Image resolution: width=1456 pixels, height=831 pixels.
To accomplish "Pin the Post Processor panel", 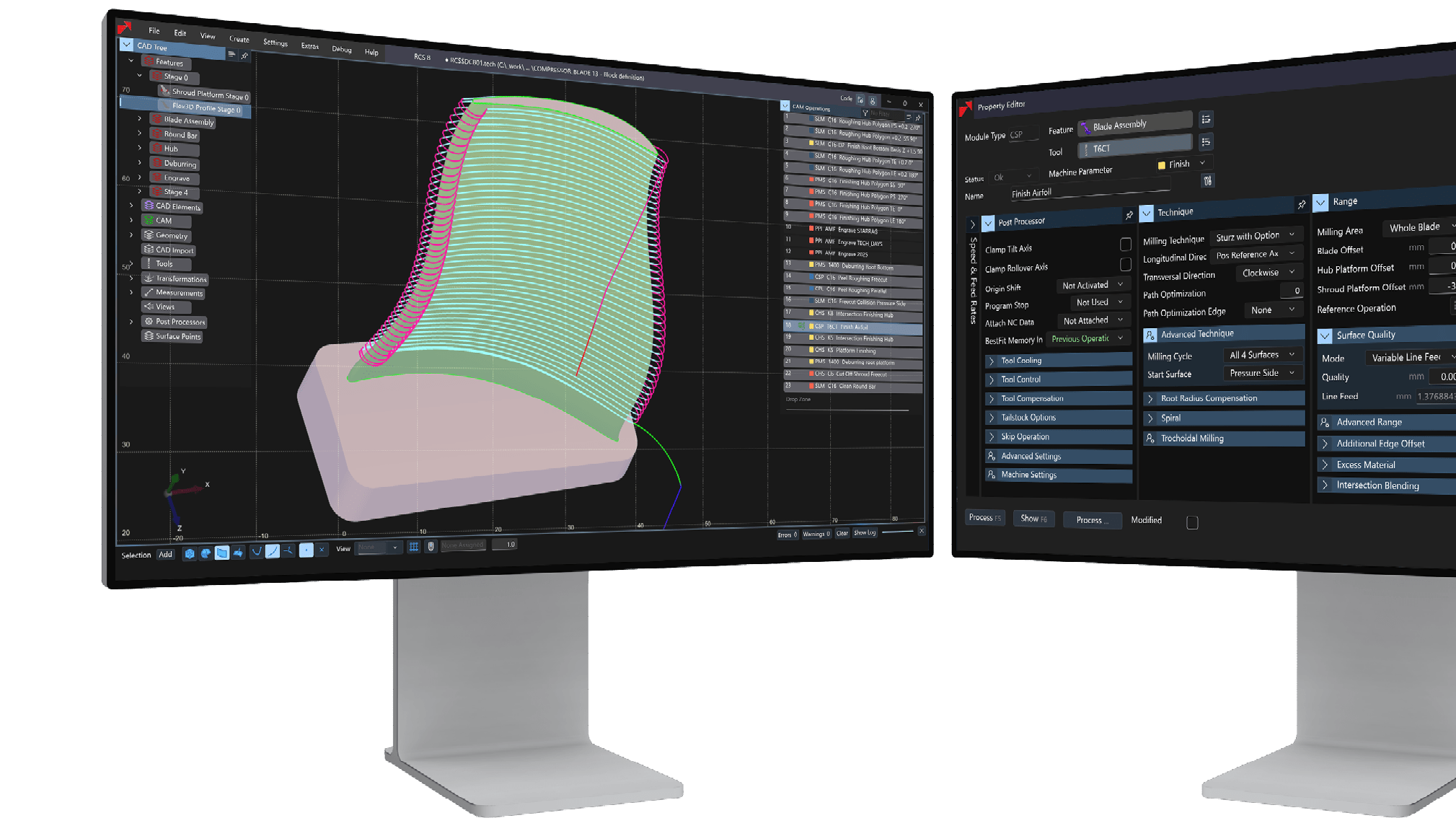I will [1129, 216].
